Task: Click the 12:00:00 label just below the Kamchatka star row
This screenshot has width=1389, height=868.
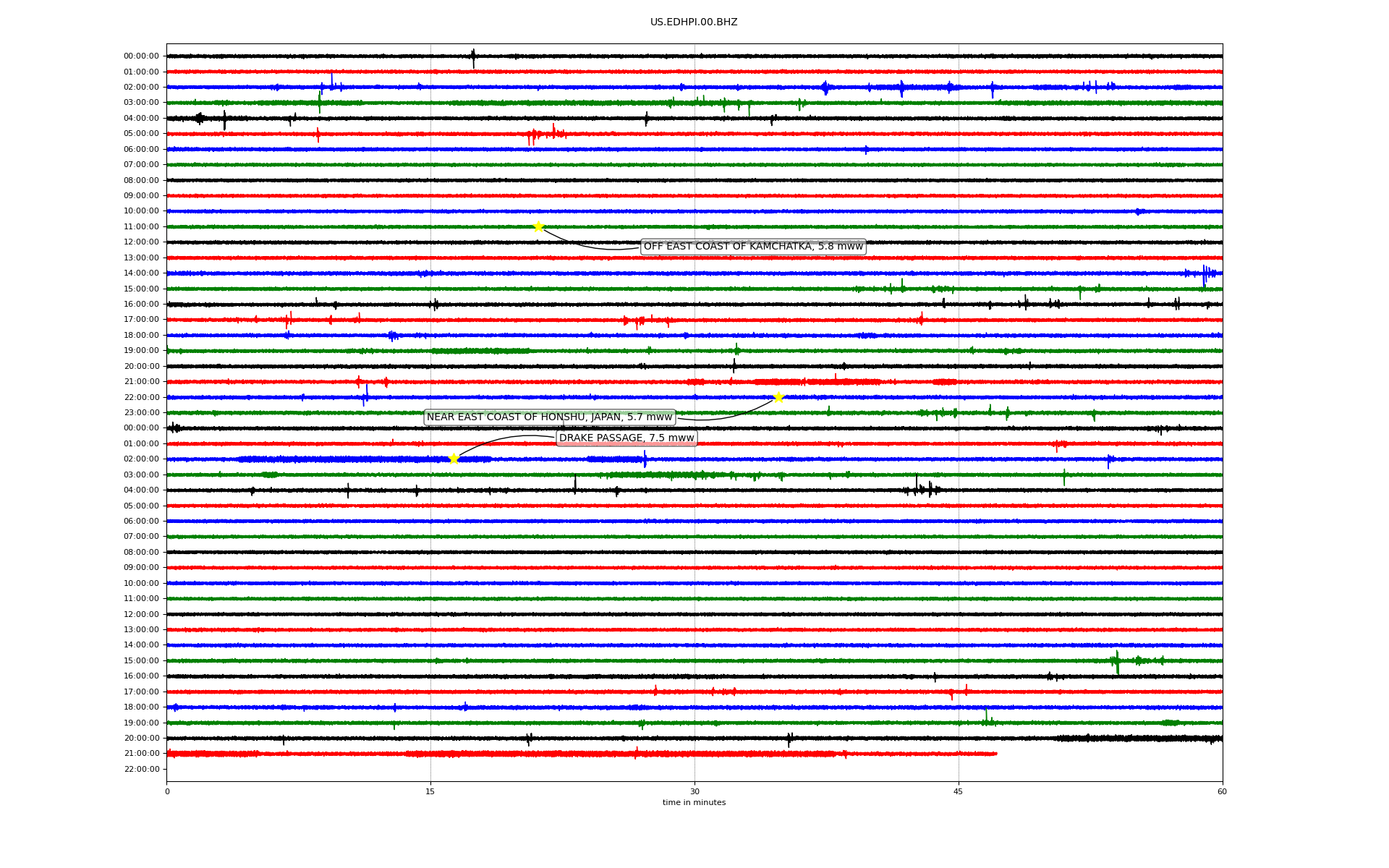Action: [x=141, y=242]
